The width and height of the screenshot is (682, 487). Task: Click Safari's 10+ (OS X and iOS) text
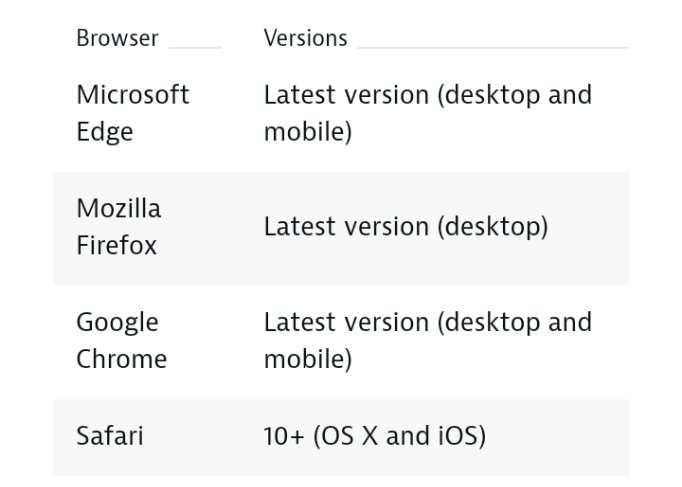coord(374,436)
